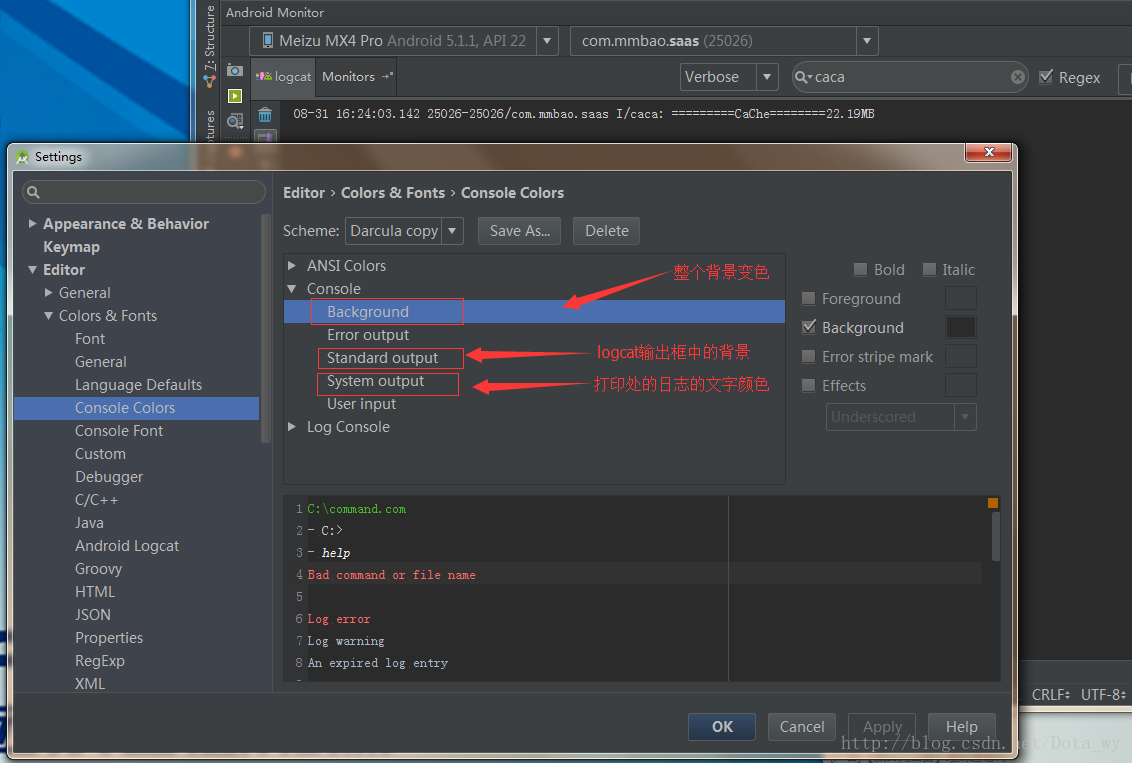Click the UTF-8 encoding in the status bar
The height and width of the screenshot is (763, 1132).
point(1103,694)
